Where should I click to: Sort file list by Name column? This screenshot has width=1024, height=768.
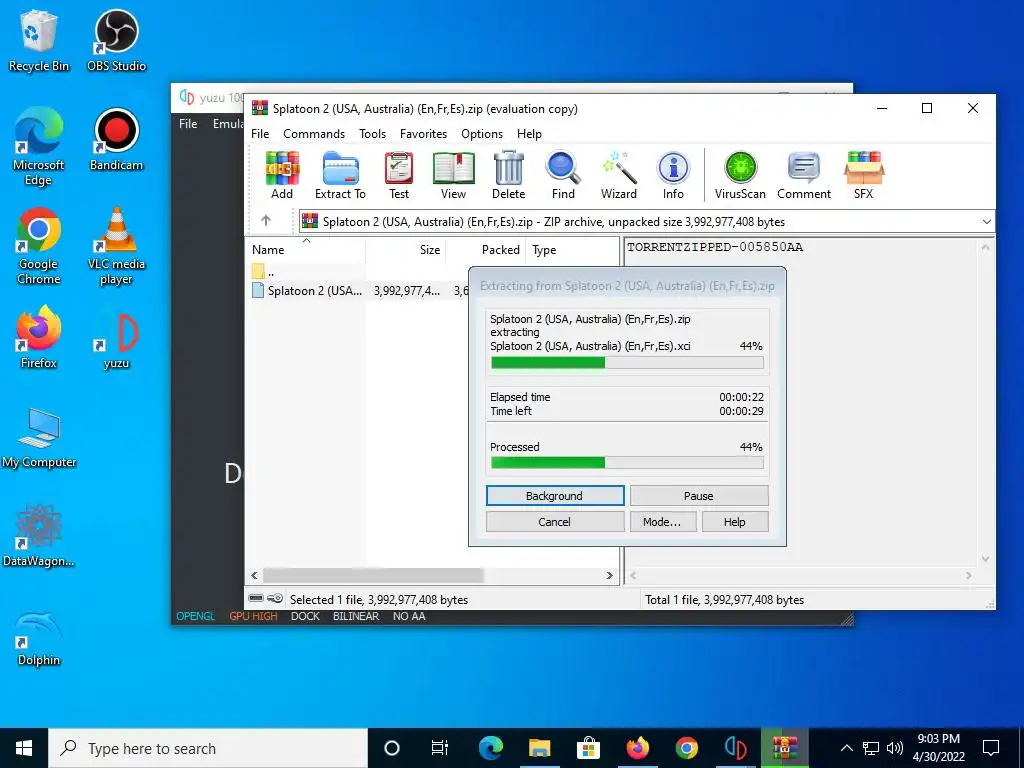306,249
